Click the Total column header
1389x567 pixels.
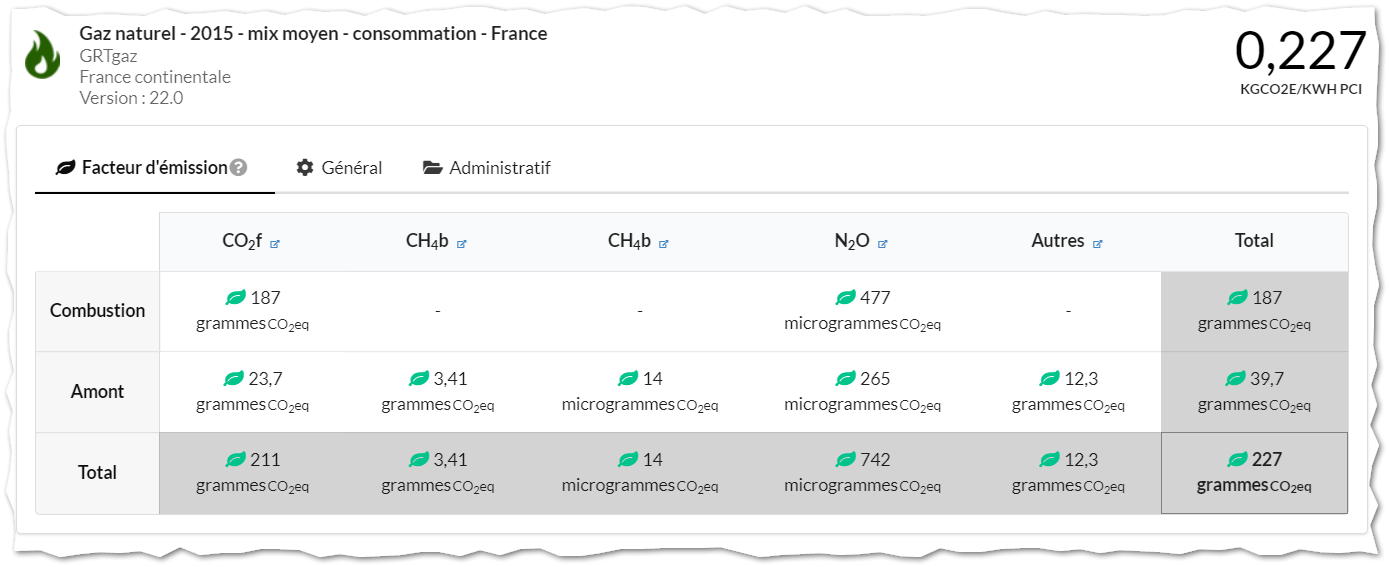(x=1254, y=241)
